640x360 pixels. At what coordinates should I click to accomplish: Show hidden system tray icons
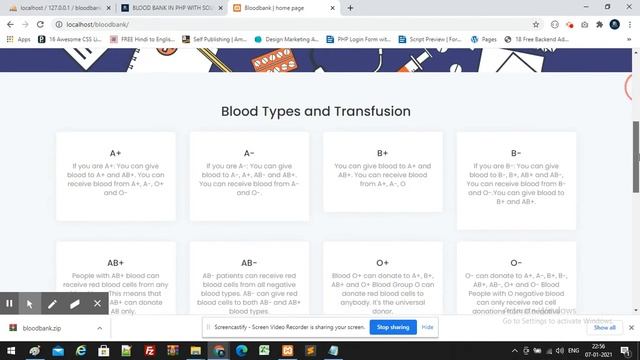[515, 351]
